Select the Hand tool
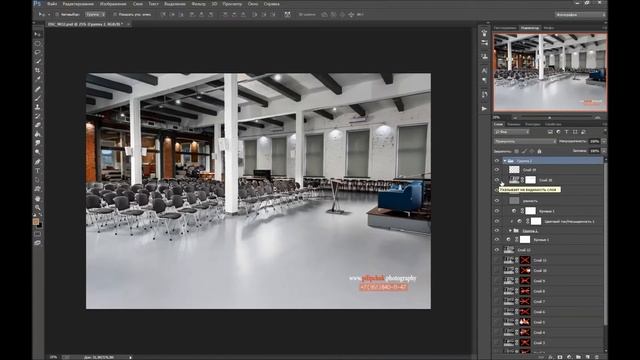Screen dimensions: 640x360 click(38, 198)
